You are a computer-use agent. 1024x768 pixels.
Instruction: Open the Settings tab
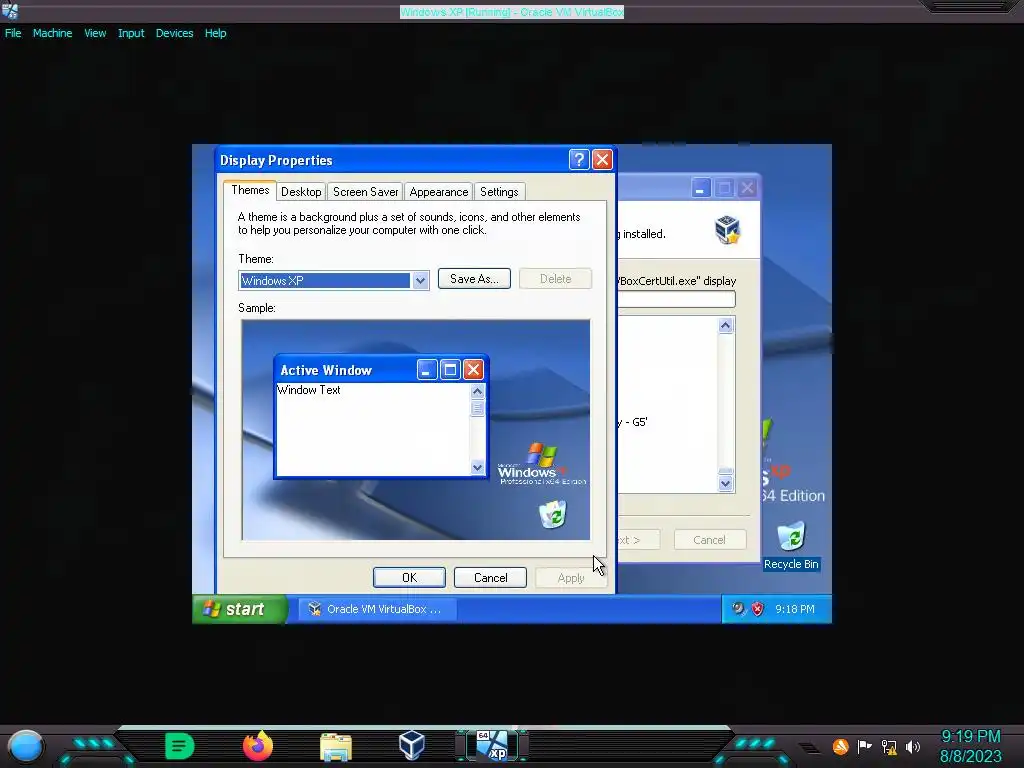point(499,192)
